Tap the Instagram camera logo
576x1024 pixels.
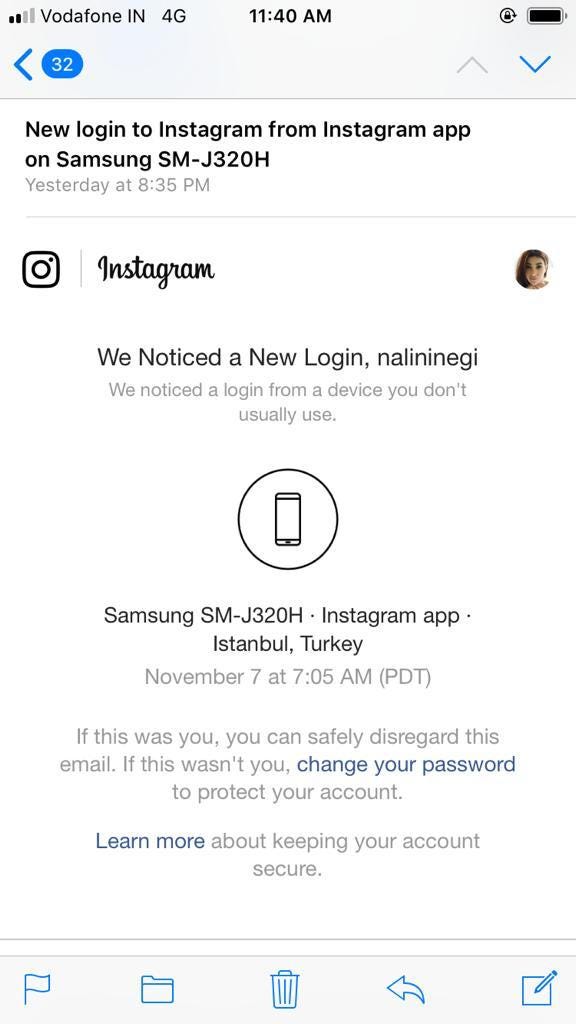click(x=41, y=269)
